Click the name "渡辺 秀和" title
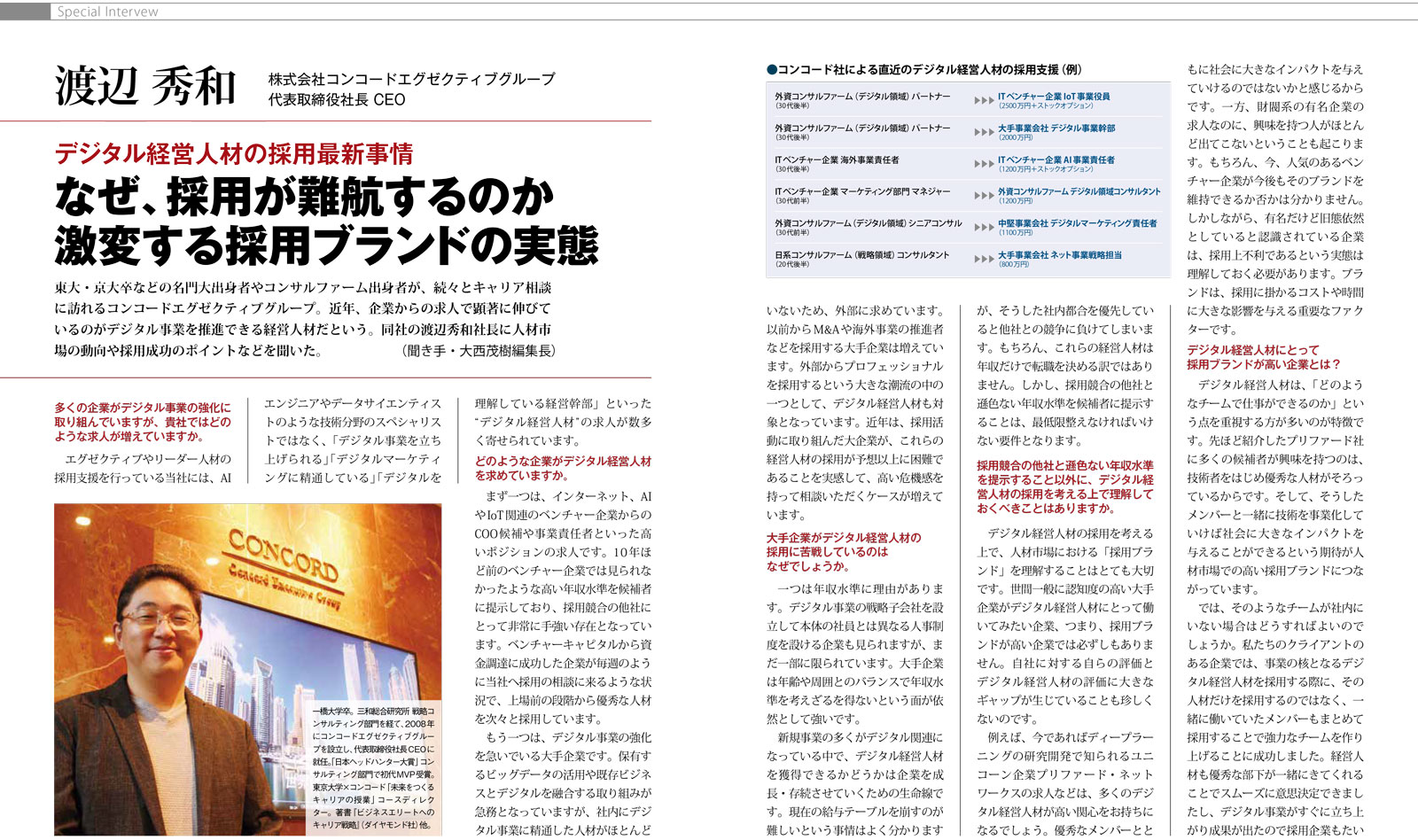 [145, 87]
